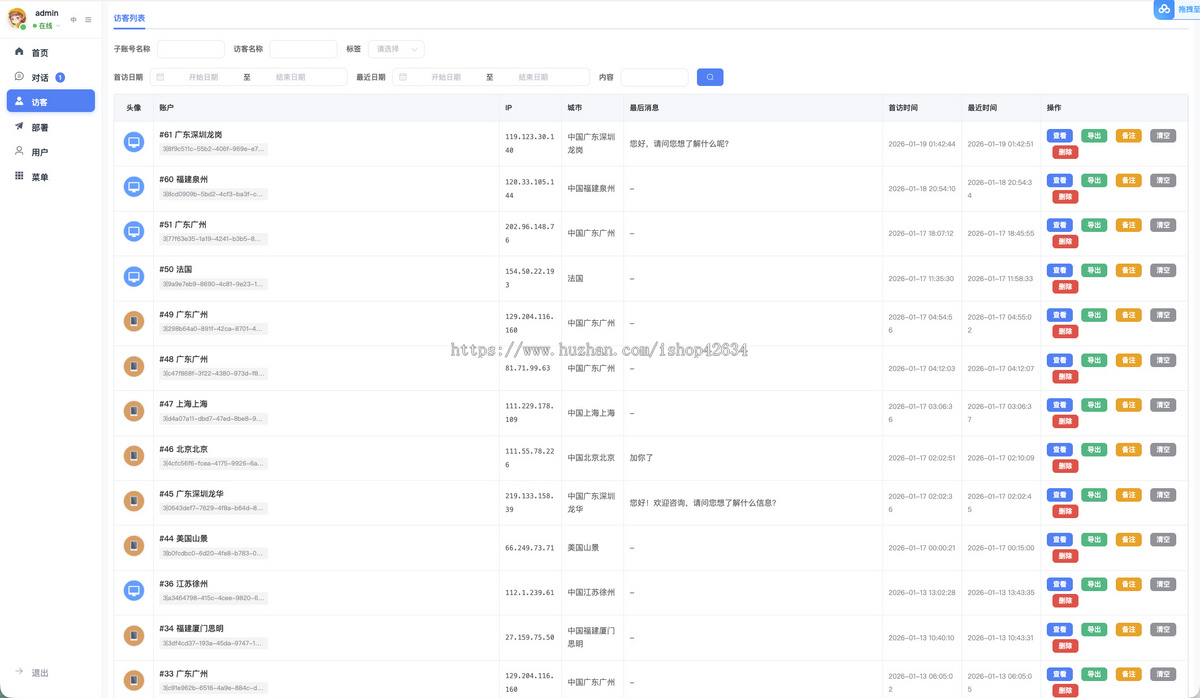This screenshot has width=1200, height=698.
Task: Click 查看 for visitor #36
Action: 1060,584
